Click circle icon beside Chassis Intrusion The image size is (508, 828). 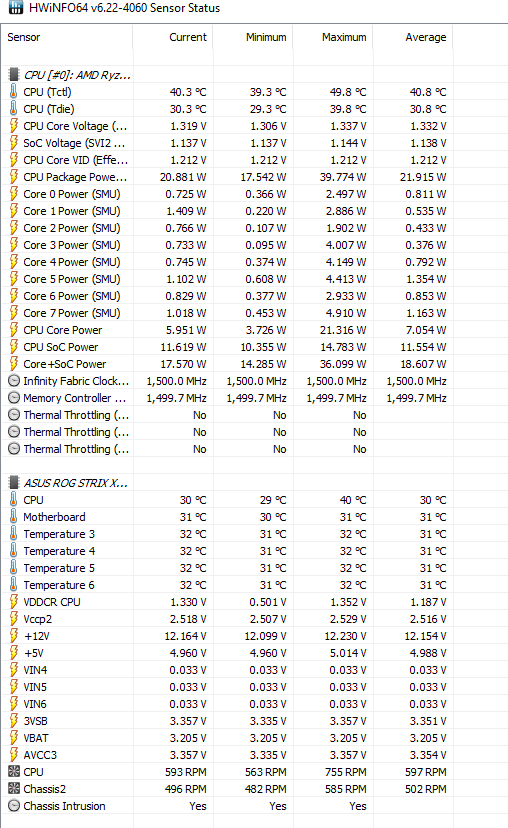click(x=14, y=806)
